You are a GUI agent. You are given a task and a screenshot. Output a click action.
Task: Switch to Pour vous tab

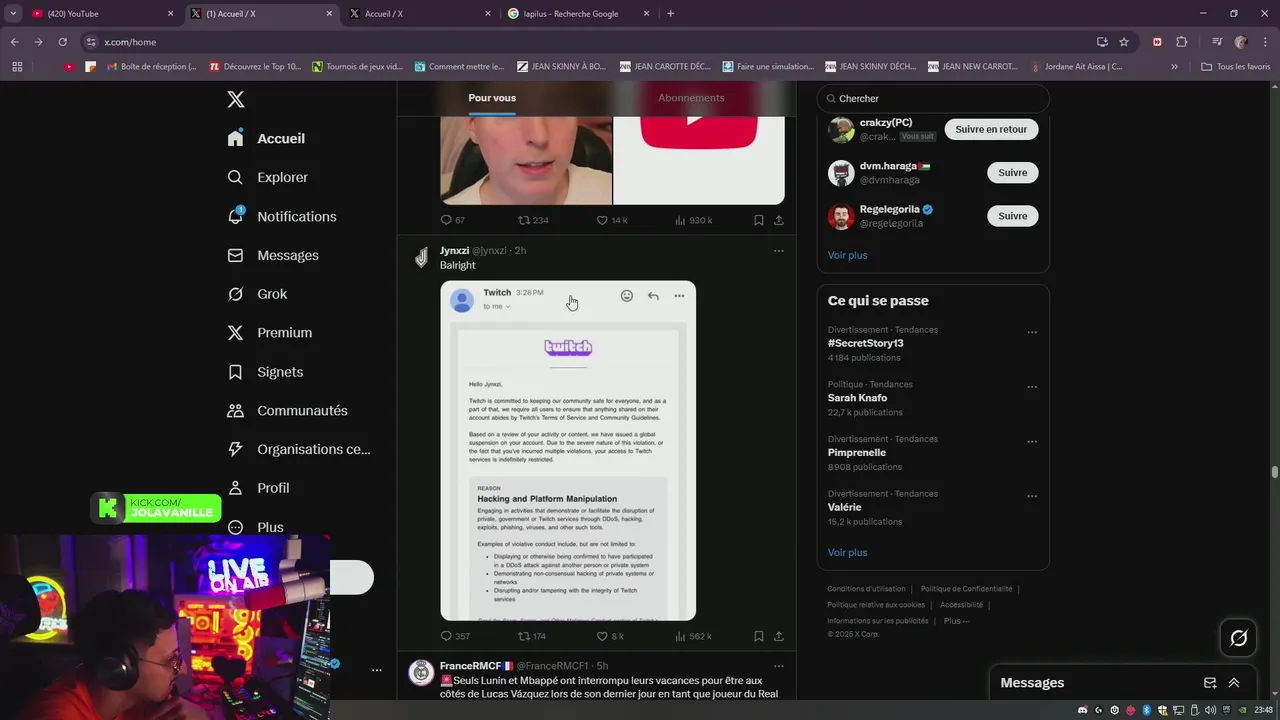[492, 98]
